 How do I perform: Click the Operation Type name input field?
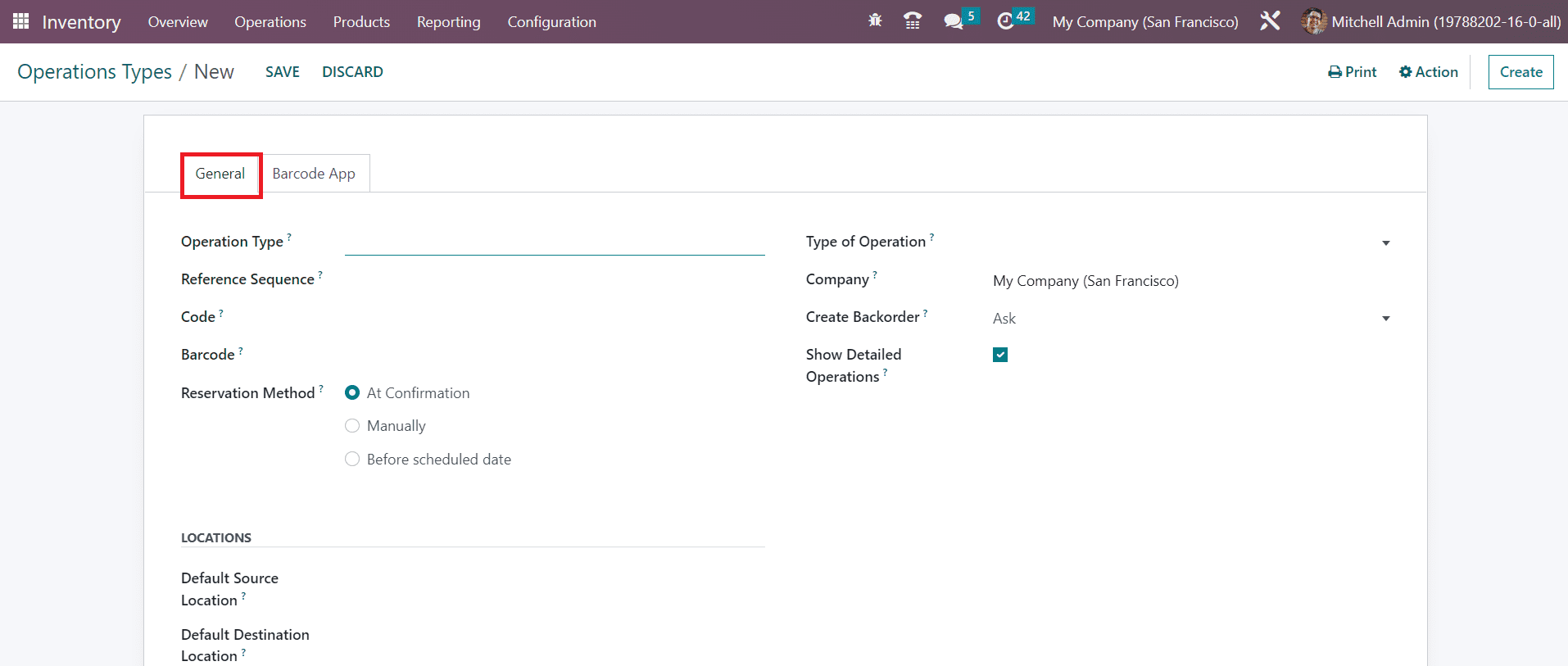pyautogui.click(x=554, y=242)
